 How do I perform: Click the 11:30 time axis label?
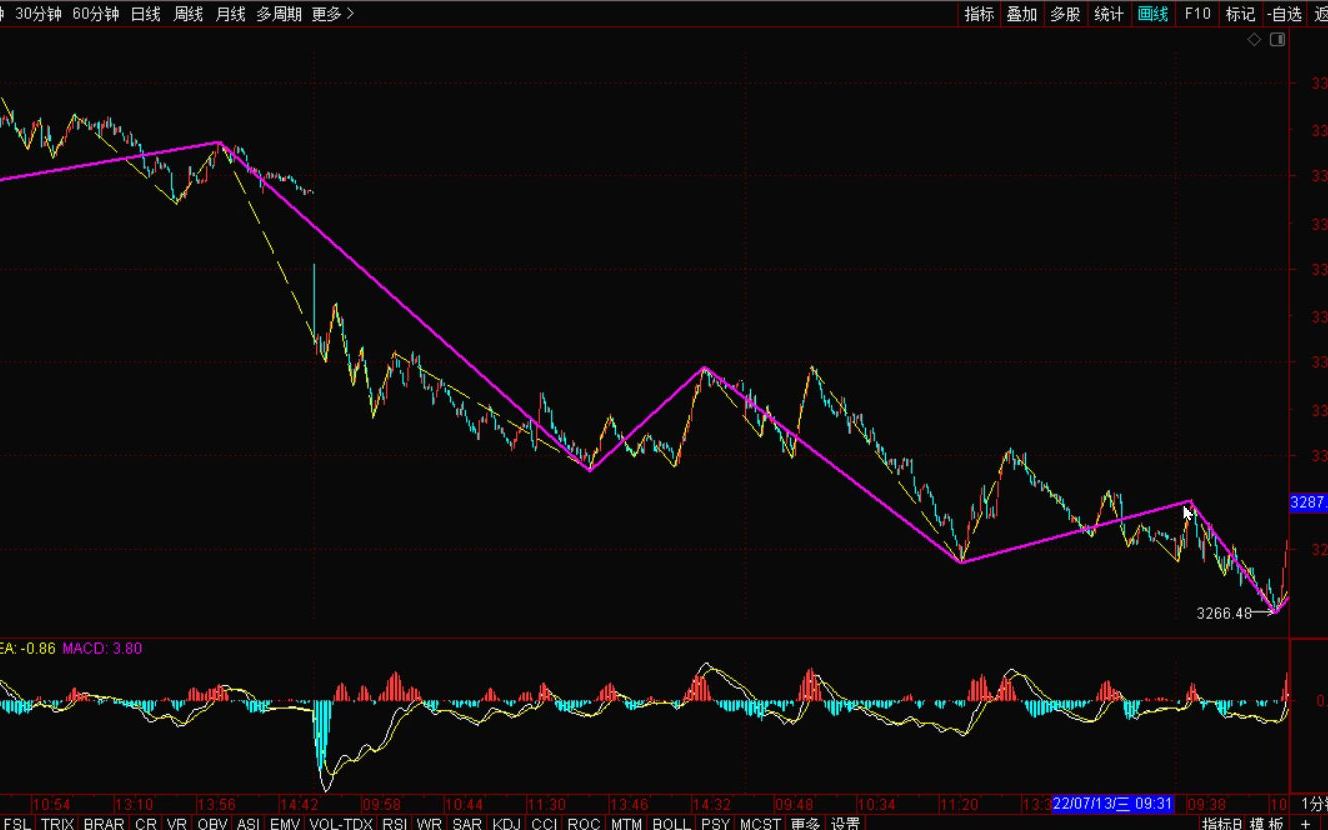546,804
